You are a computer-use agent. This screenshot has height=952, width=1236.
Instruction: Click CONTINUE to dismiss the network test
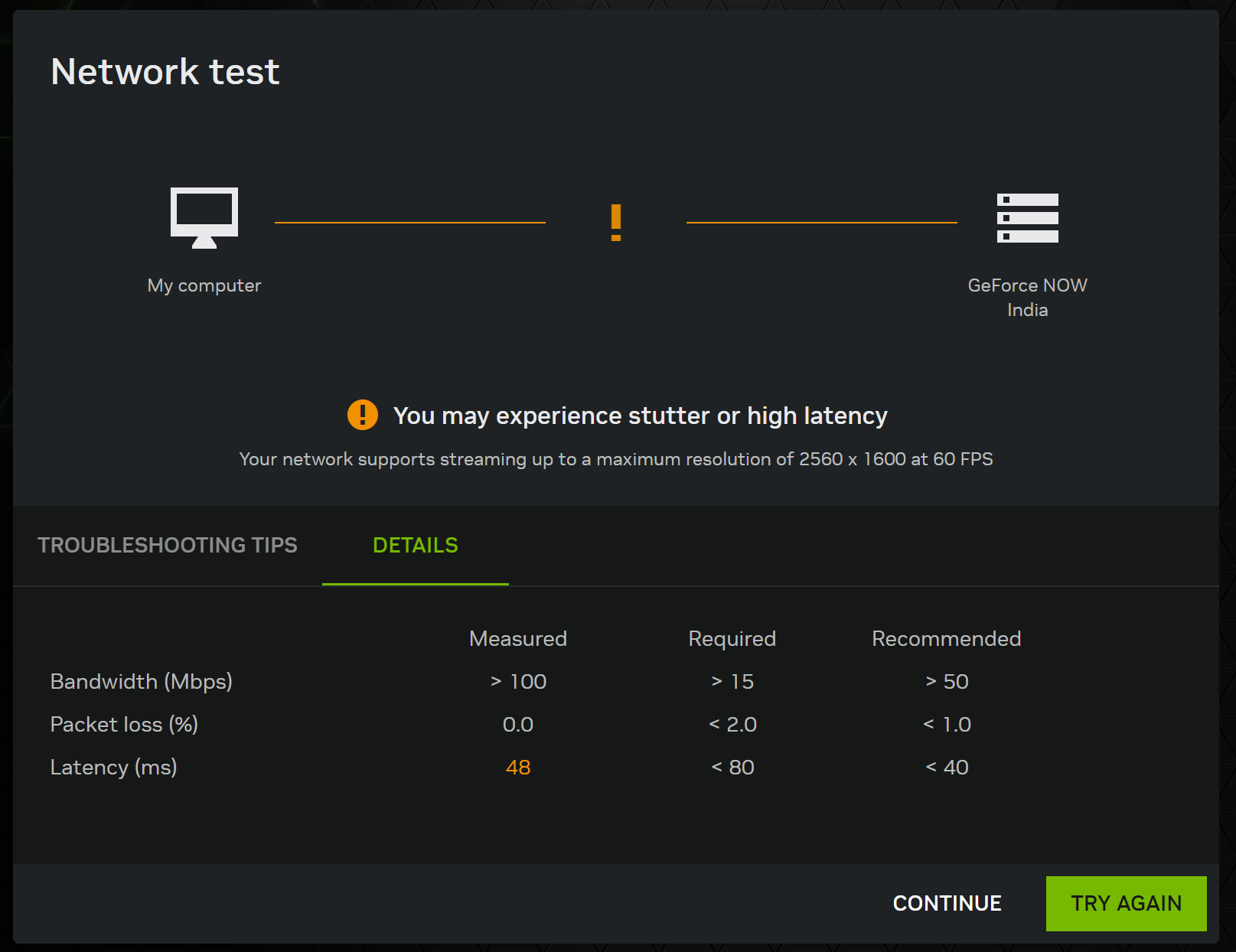pyautogui.click(x=946, y=903)
